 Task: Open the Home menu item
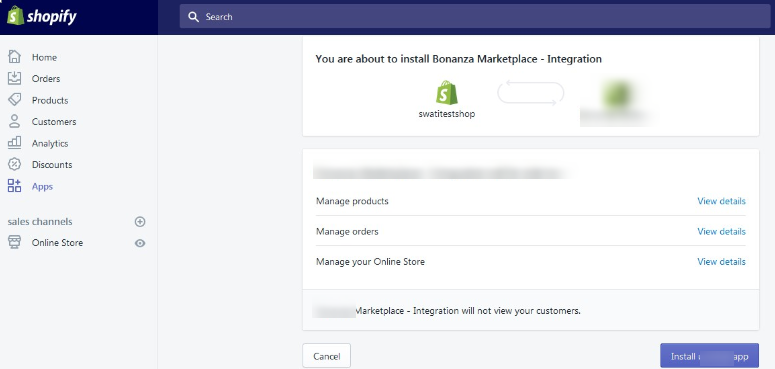tap(44, 57)
